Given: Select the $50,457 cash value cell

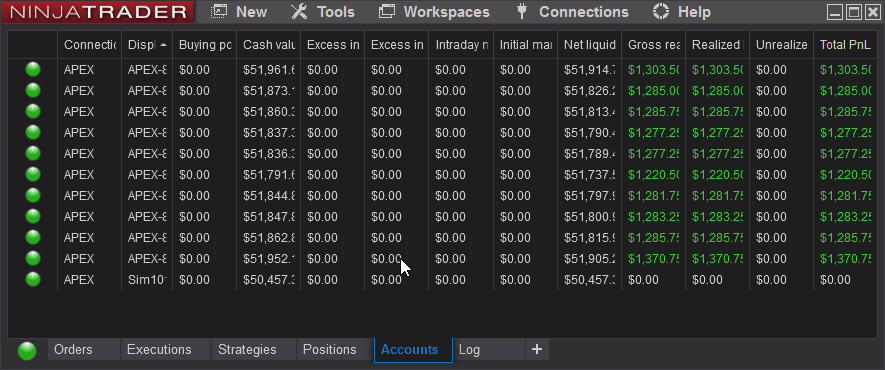Looking at the screenshot, I should coord(269,280).
